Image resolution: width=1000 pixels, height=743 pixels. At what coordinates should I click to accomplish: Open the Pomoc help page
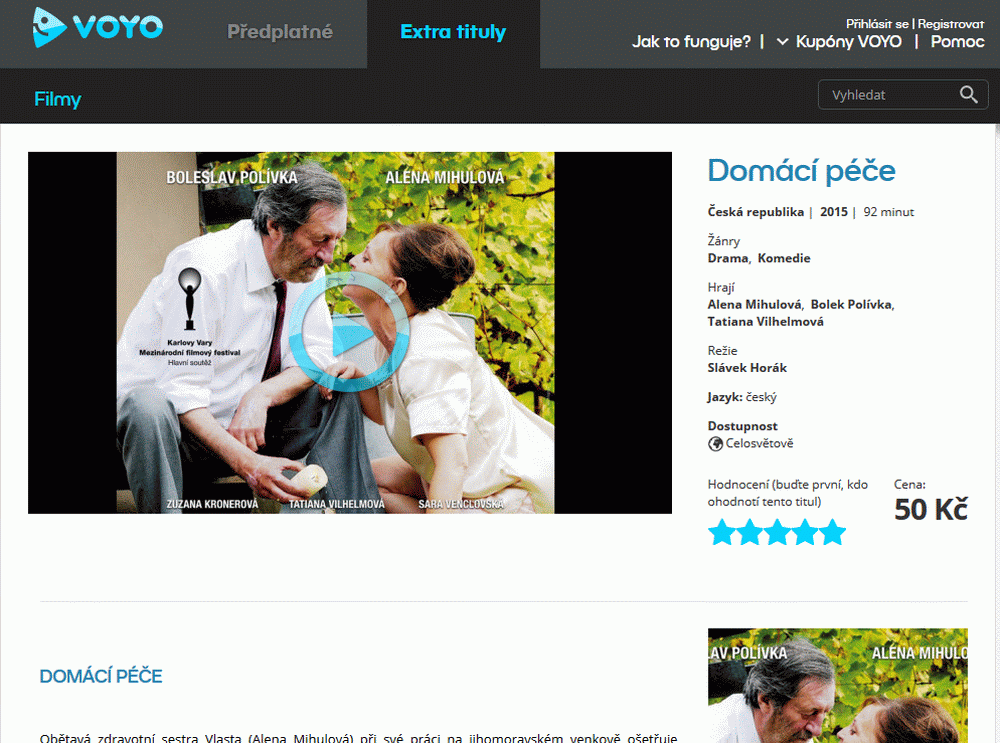[957, 42]
